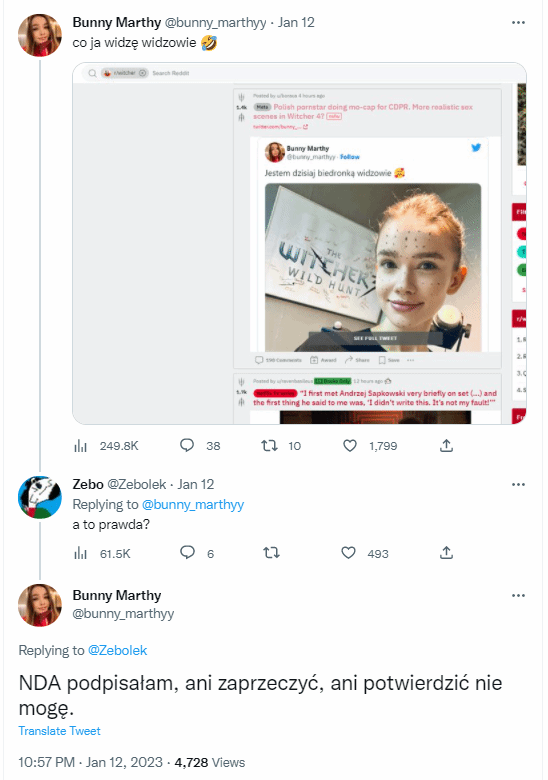Open Zebo's profile avatar
The image size is (548, 780).
pos(40,497)
